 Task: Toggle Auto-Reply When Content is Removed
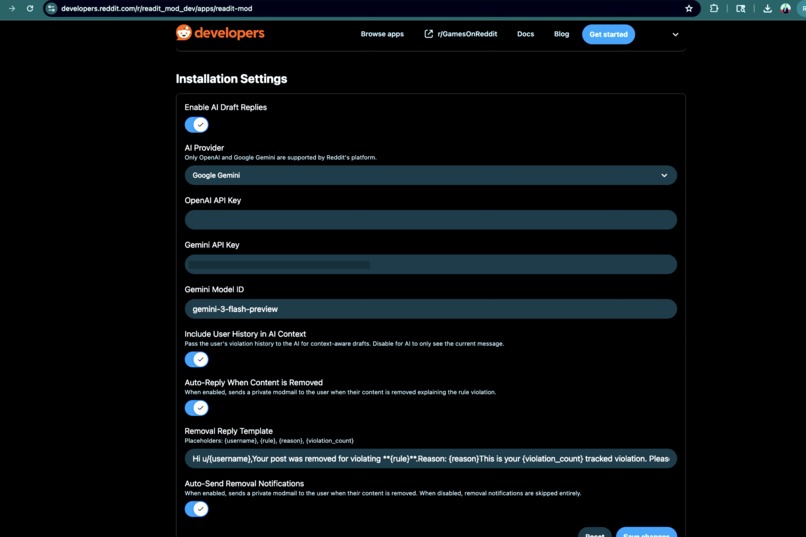click(196, 408)
